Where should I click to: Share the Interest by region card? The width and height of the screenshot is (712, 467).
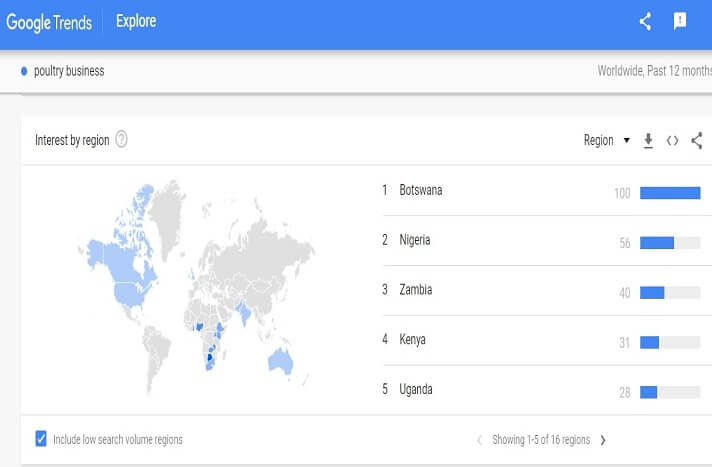tap(696, 141)
